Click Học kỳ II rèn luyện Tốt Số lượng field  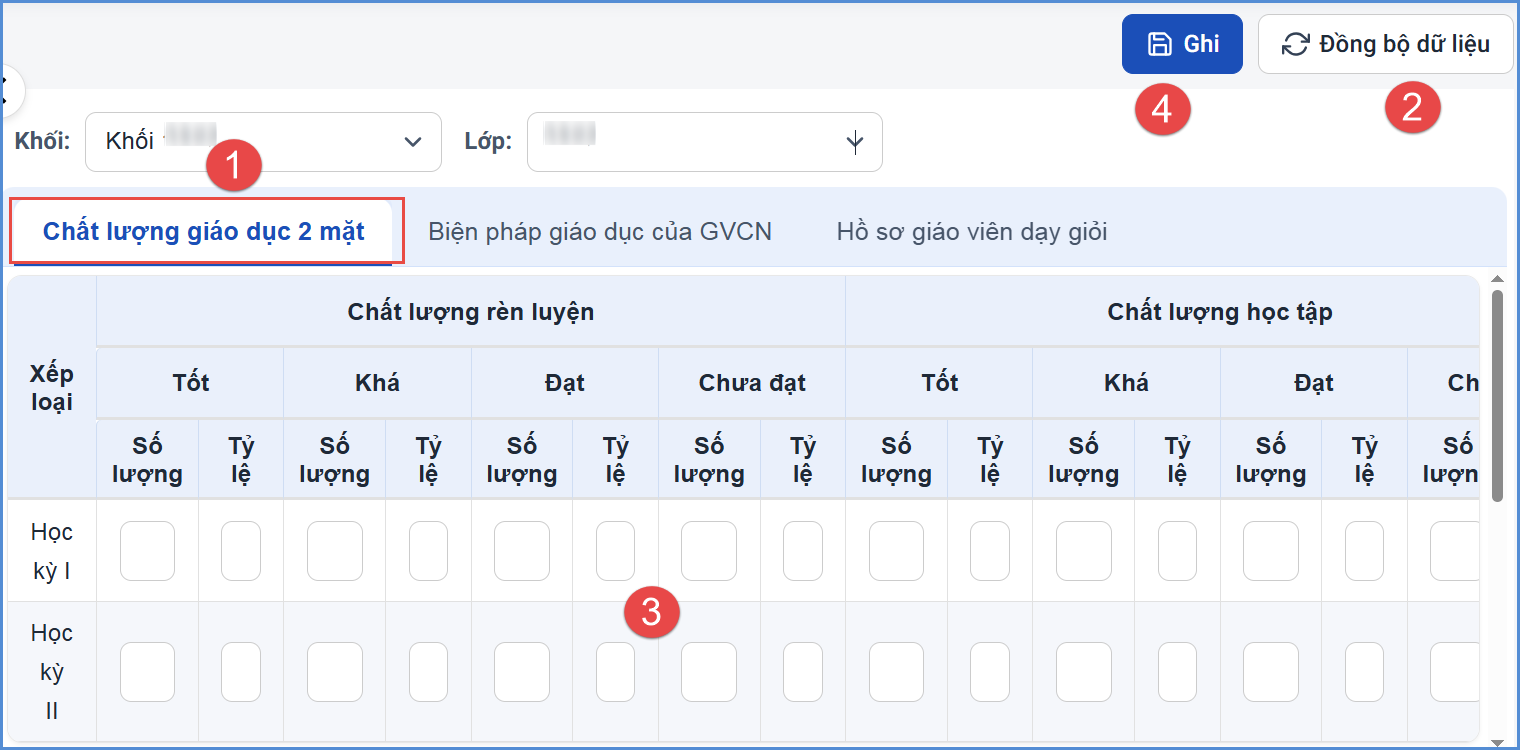(147, 672)
